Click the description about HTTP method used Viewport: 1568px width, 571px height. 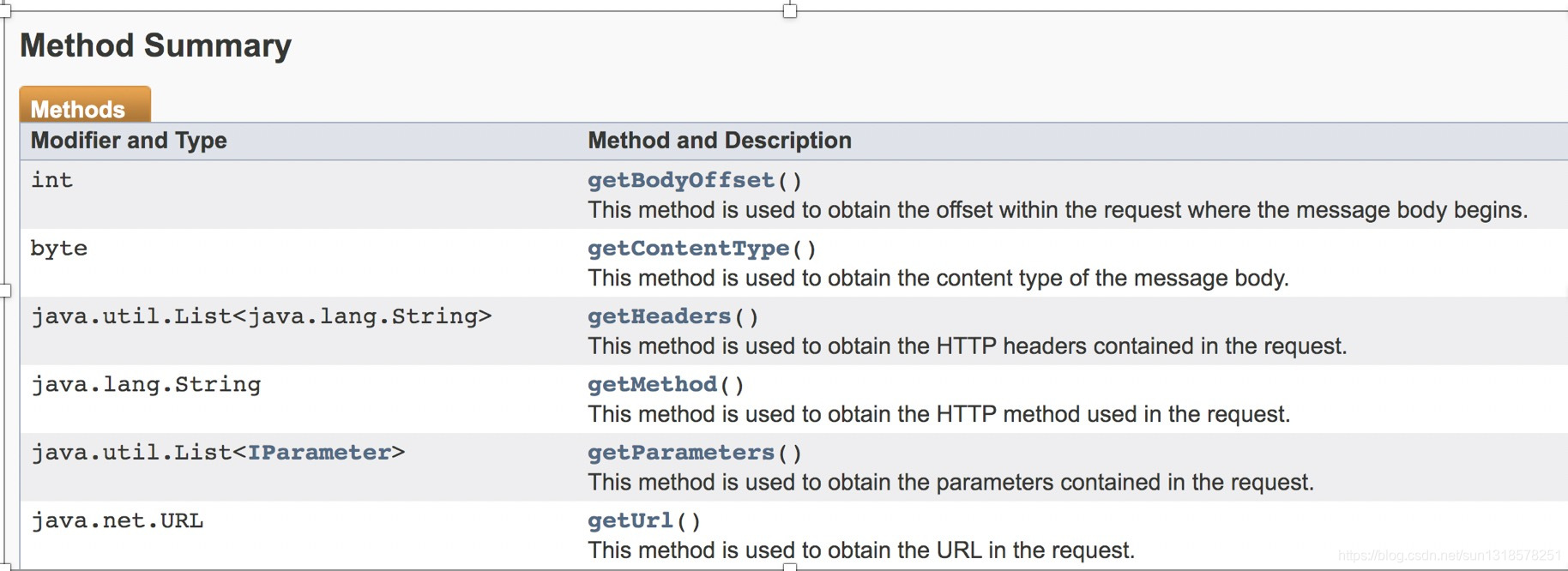pos(939,414)
